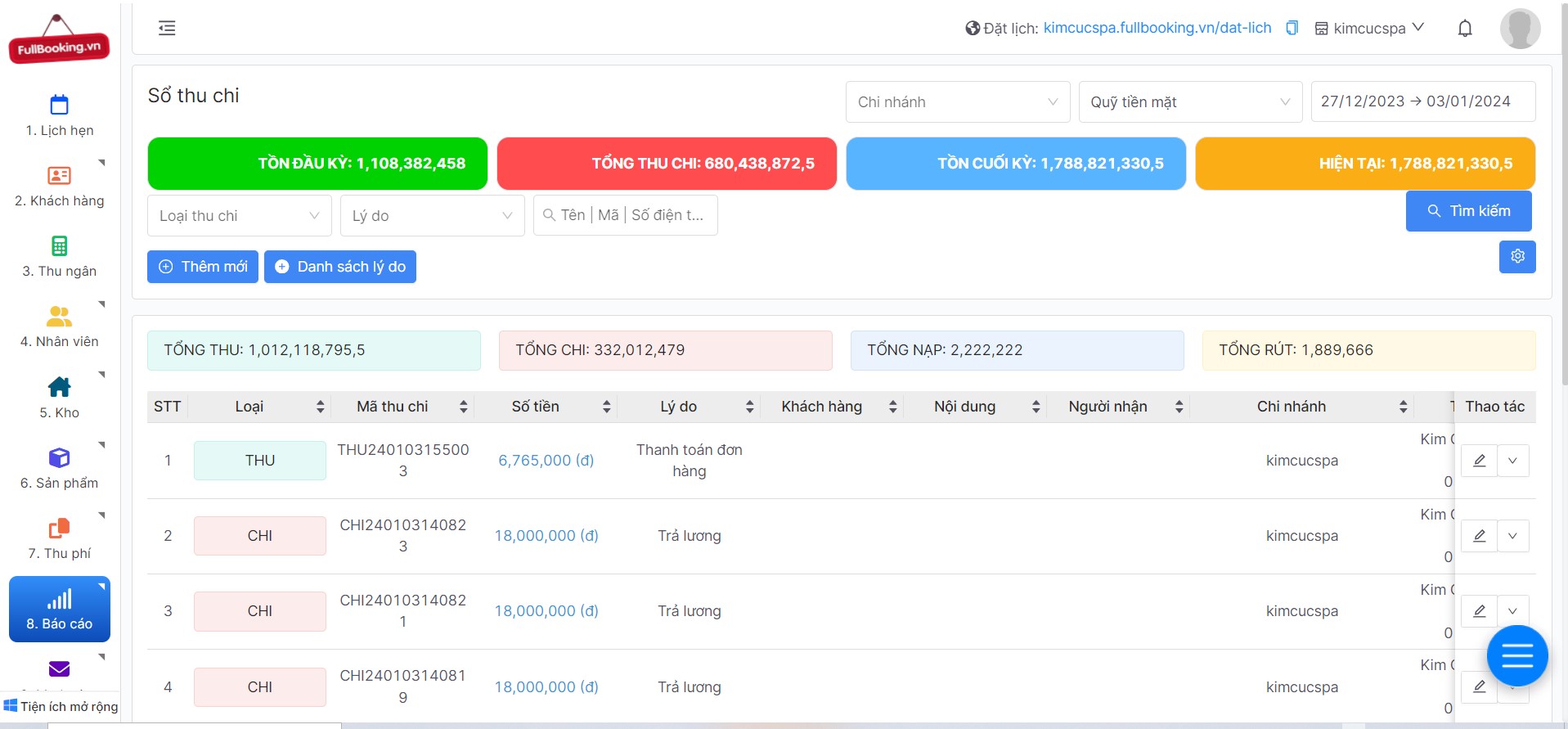The height and width of the screenshot is (729, 1568).
Task: Expand the Quỹ tiền mặt dropdown
Action: tap(1190, 102)
